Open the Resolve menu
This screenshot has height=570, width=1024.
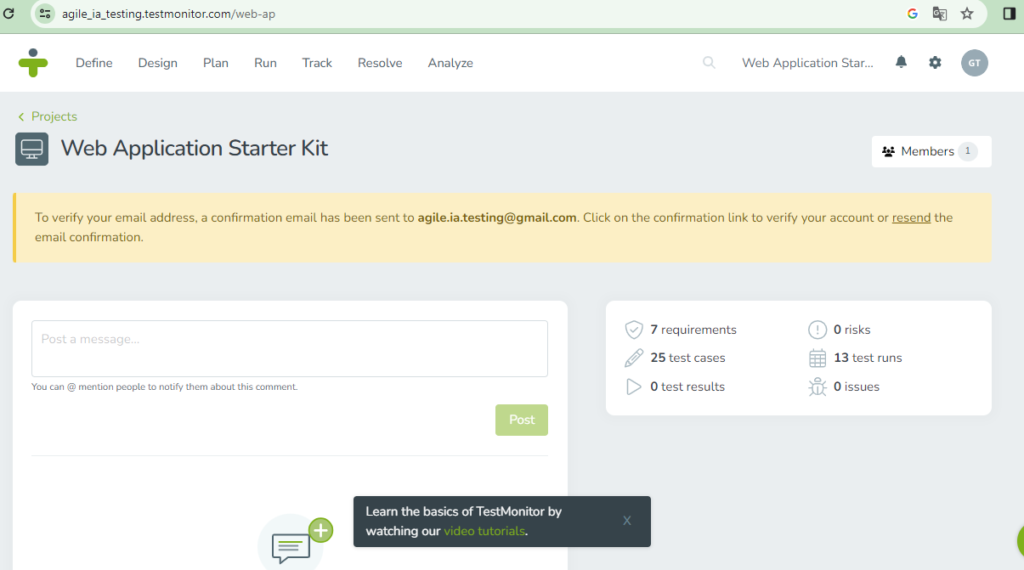(x=379, y=63)
